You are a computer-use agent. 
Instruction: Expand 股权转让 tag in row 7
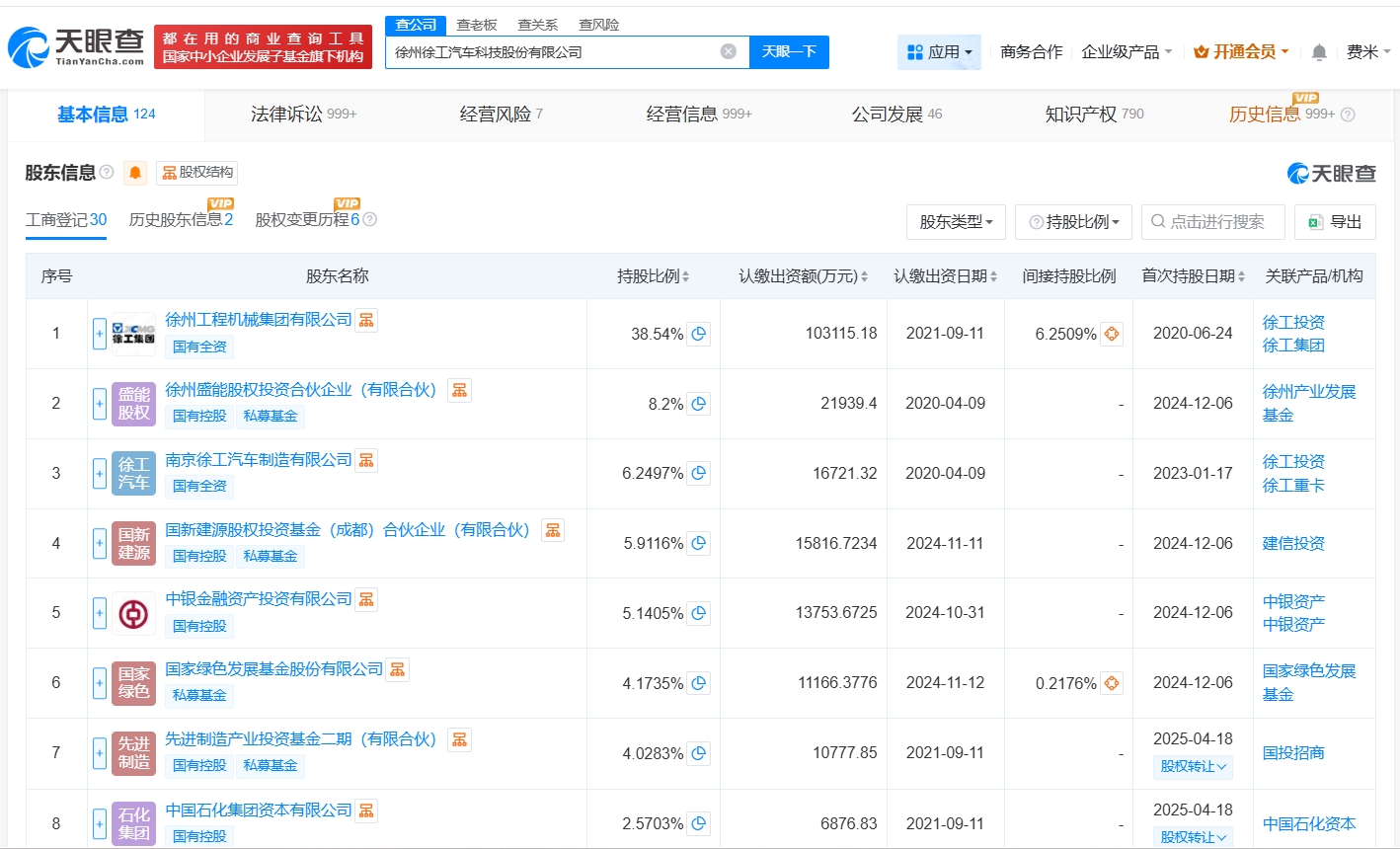coord(1194,766)
